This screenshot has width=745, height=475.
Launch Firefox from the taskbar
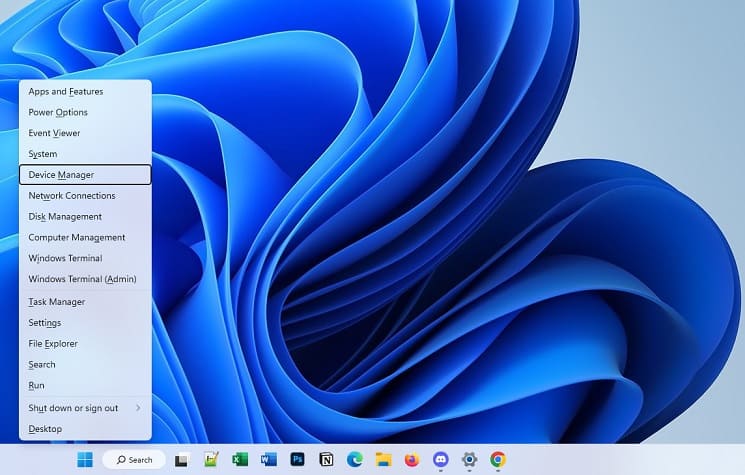coord(412,459)
